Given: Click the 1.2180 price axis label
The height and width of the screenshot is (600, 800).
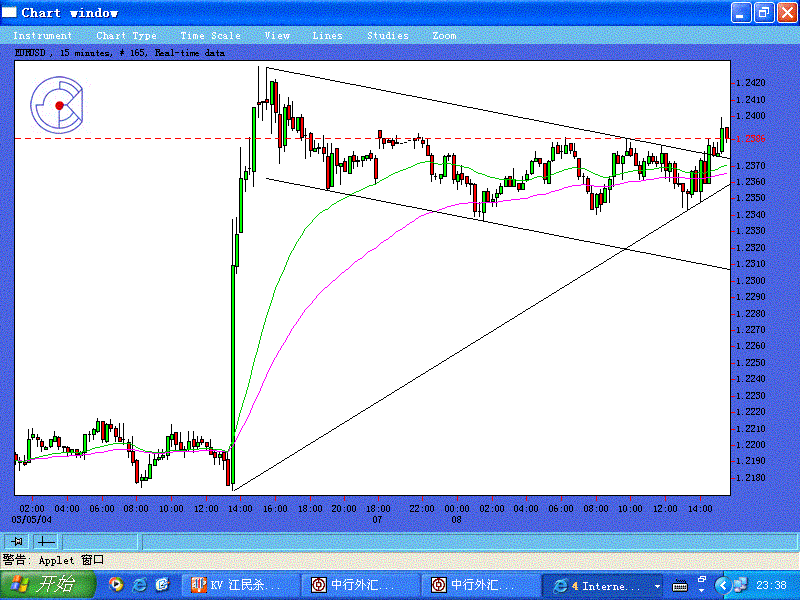Looking at the screenshot, I should pyautogui.click(x=751, y=478).
